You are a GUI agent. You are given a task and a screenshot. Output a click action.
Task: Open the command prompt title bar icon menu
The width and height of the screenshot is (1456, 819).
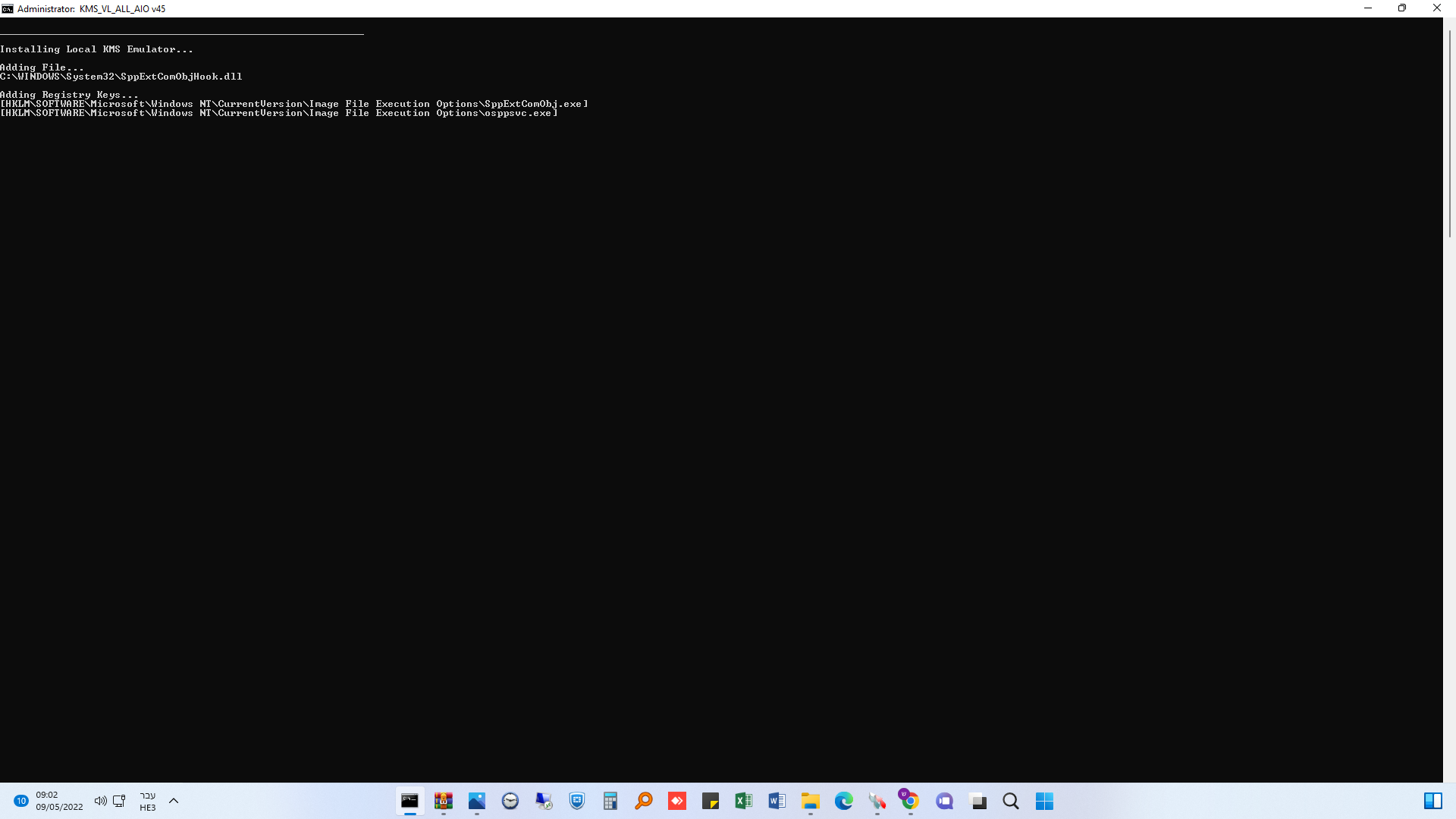click(8, 8)
